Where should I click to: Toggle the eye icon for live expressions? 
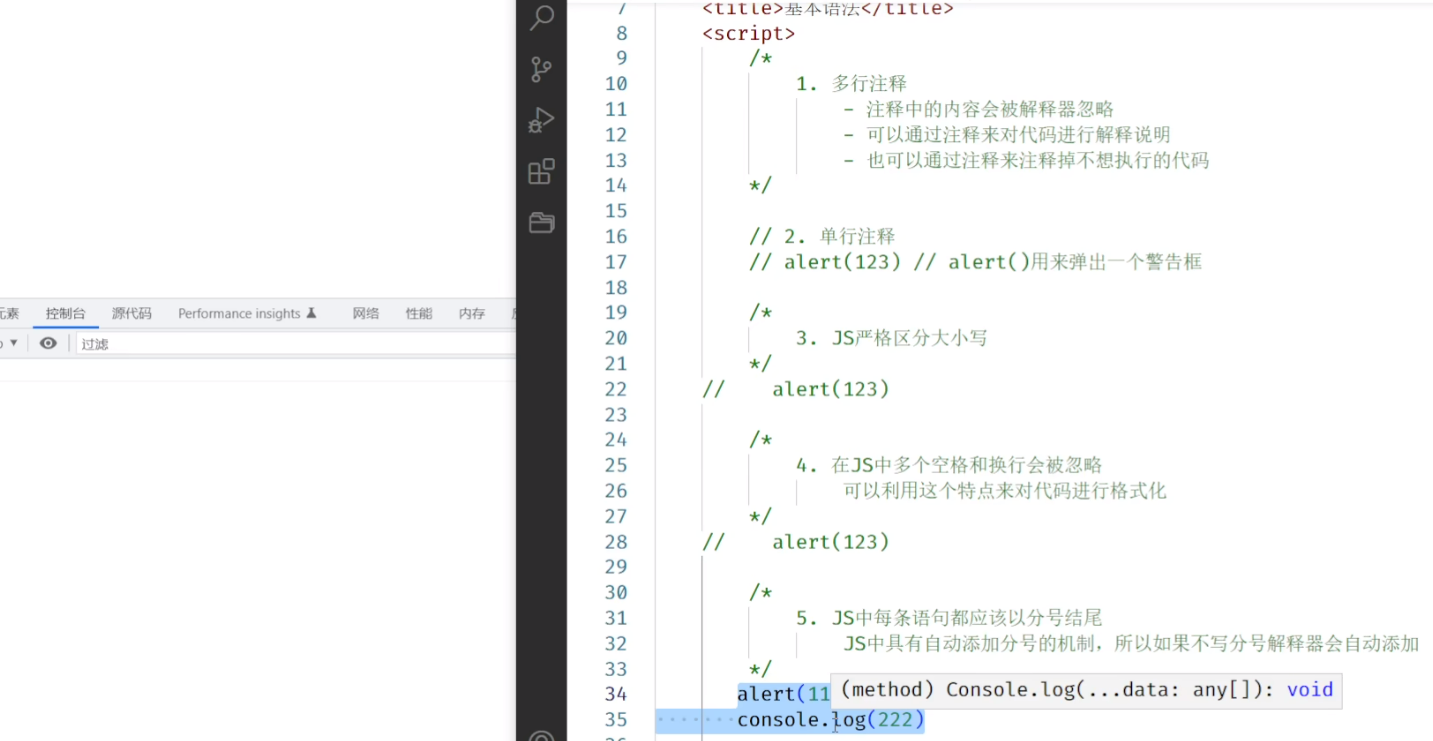pyautogui.click(x=48, y=343)
